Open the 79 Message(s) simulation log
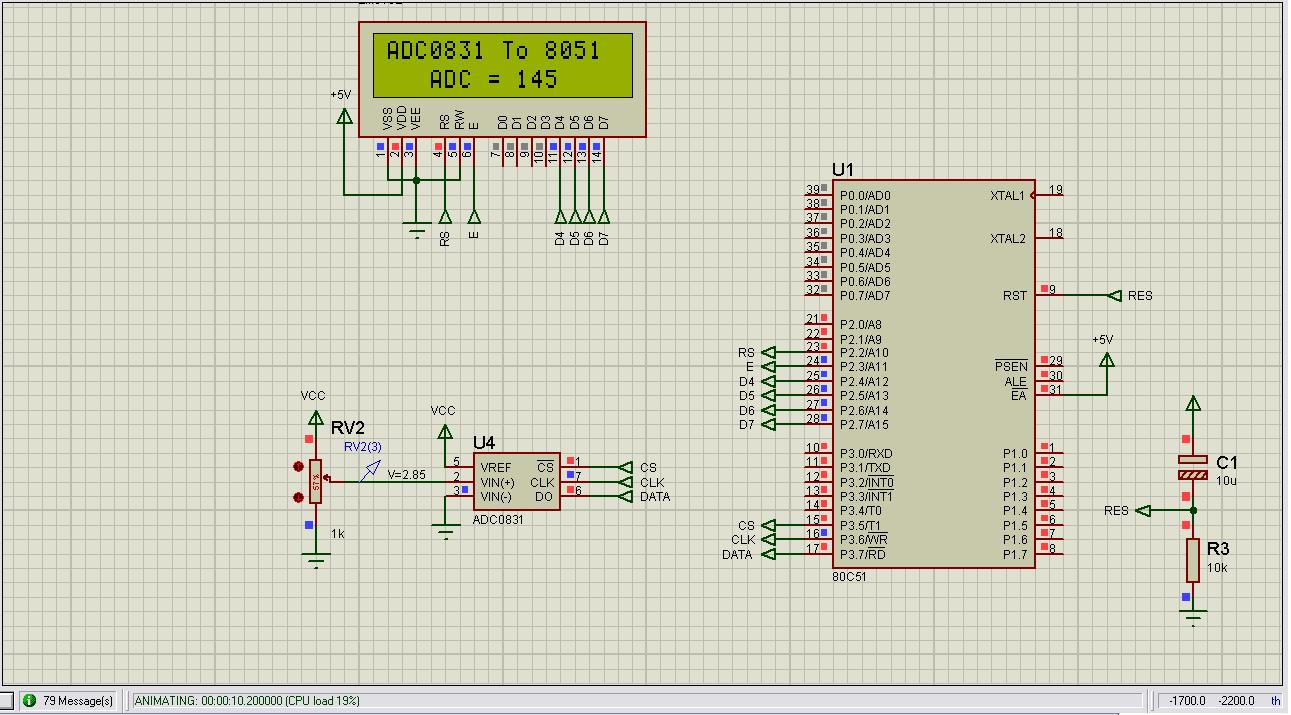 pos(70,701)
